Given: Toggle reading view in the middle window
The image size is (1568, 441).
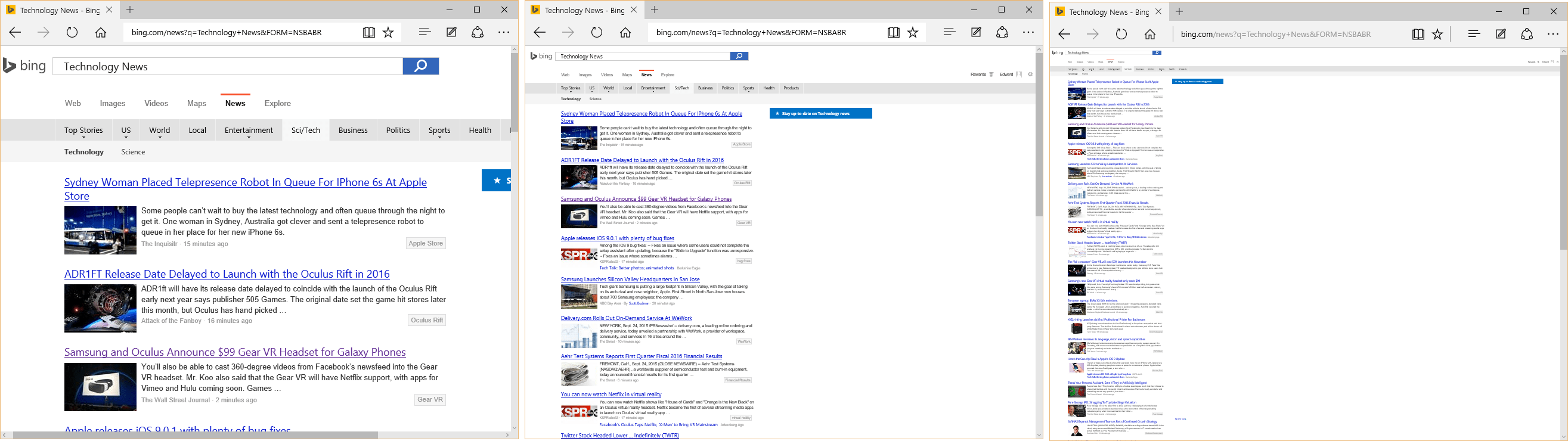Looking at the screenshot, I should (894, 32).
